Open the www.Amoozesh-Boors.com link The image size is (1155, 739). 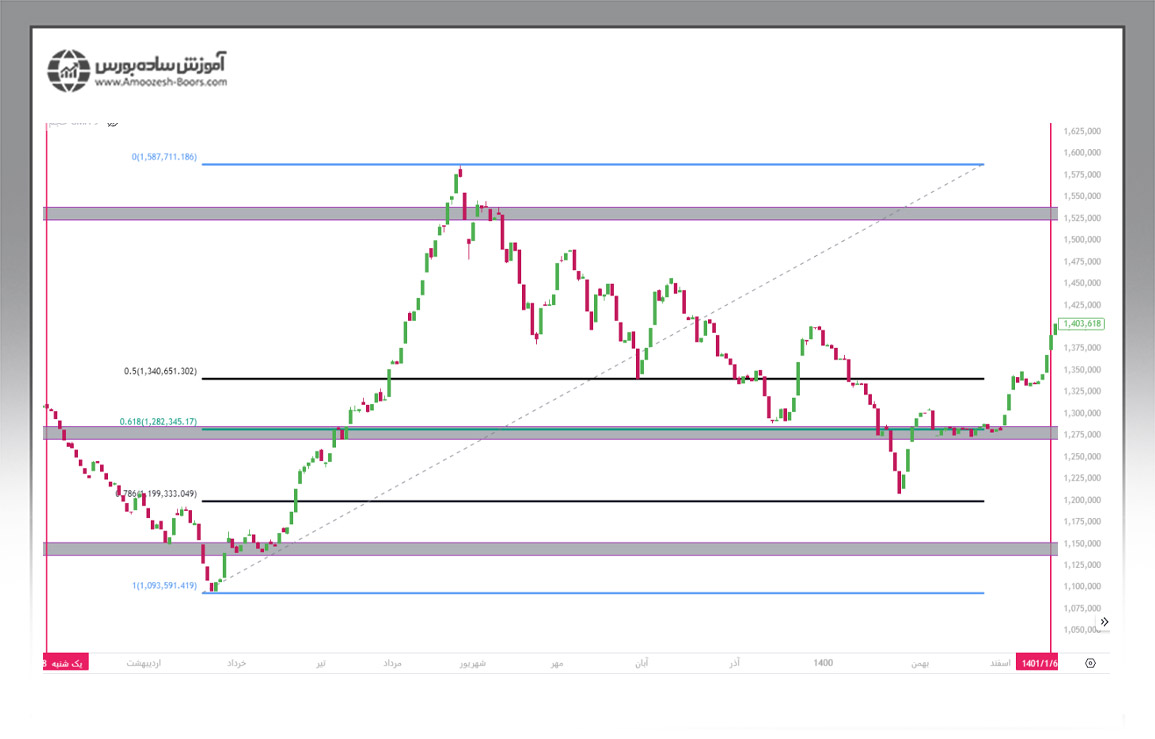pos(161,83)
